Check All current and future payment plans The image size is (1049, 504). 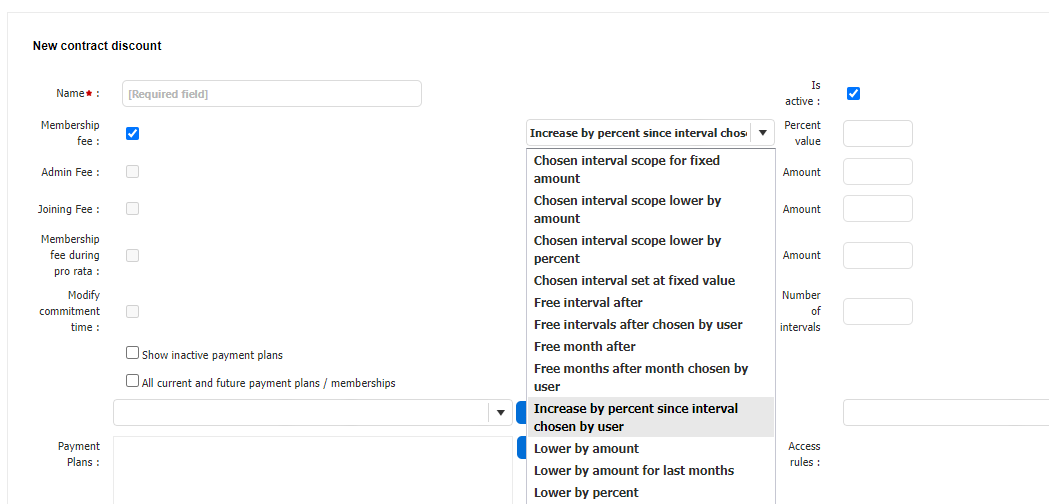click(x=133, y=381)
